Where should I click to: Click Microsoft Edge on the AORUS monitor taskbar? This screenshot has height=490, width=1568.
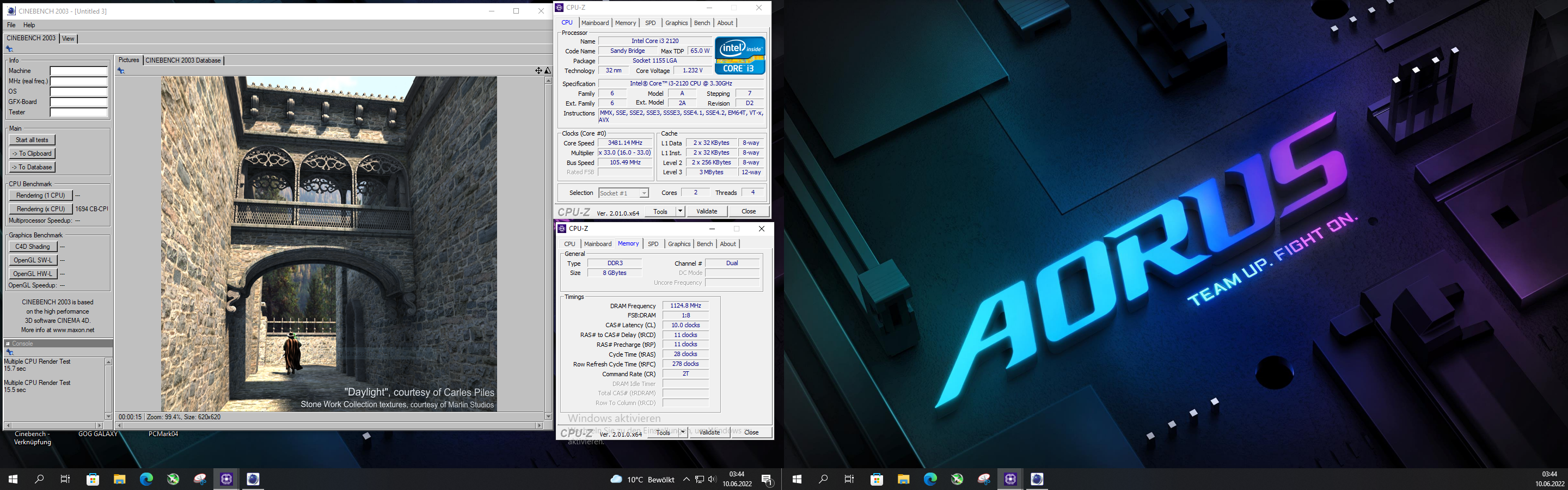[x=930, y=479]
